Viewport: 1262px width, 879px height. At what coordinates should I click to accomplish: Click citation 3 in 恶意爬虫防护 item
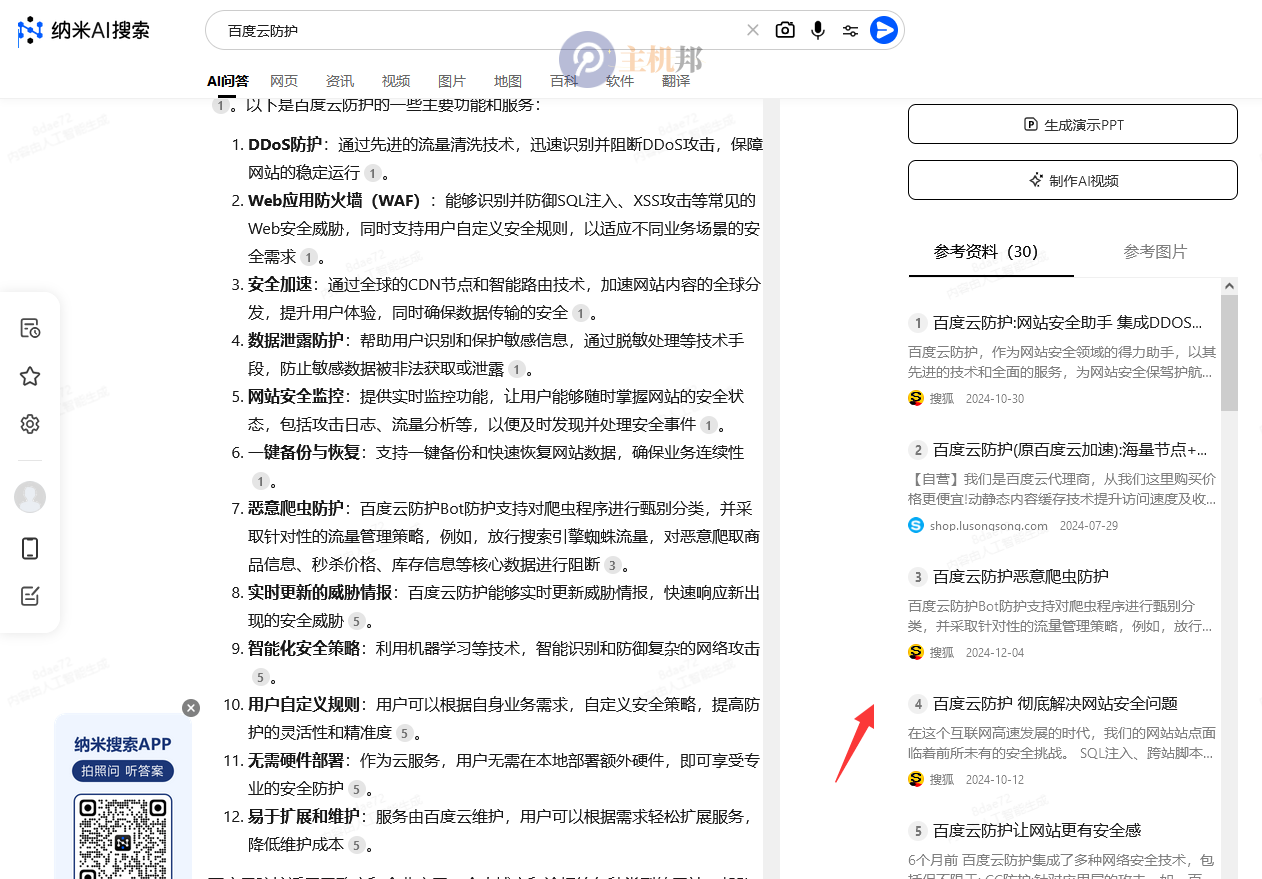[x=612, y=565]
